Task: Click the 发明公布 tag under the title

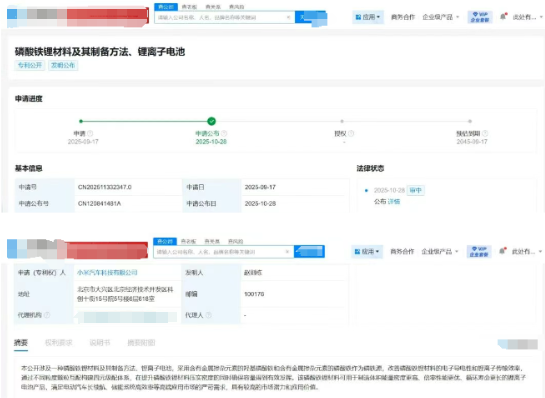Action: click(63, 65)
